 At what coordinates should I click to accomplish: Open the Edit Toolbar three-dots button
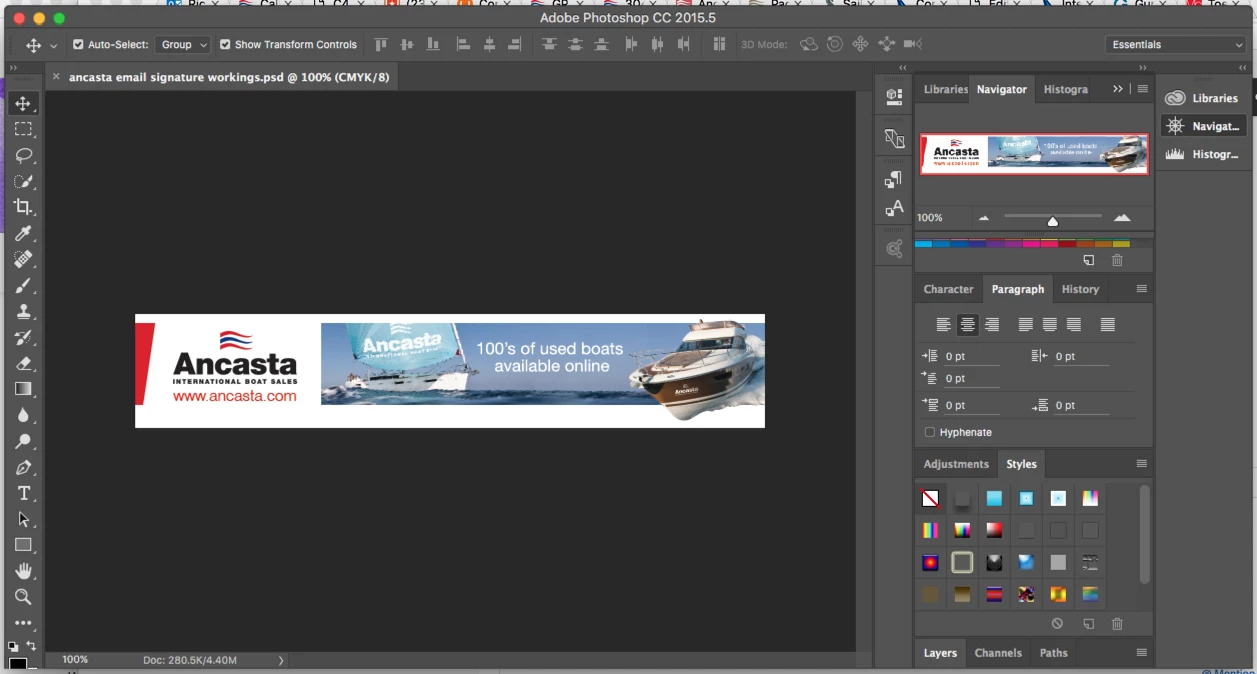23,623
